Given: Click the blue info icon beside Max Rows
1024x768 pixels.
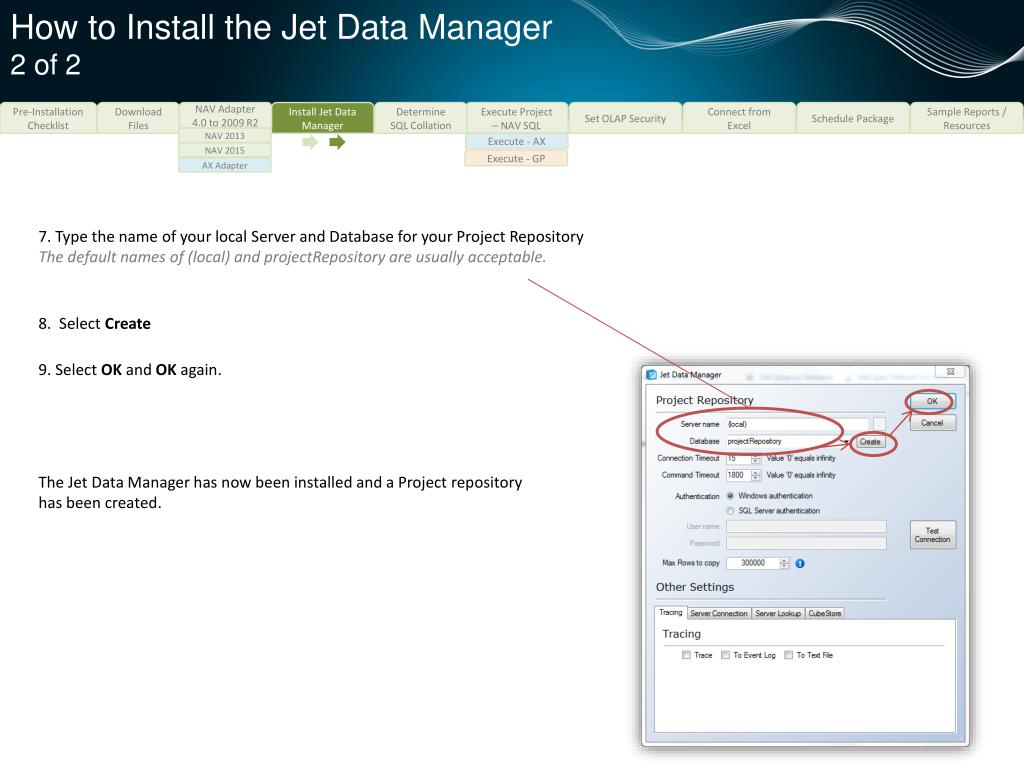Looking at the screenshot, I should coord(800,563).
